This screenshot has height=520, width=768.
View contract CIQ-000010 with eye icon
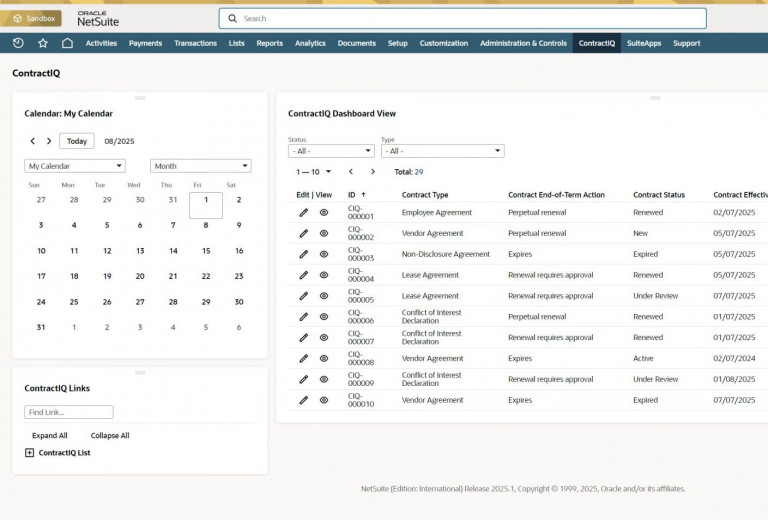coord(324,400)
